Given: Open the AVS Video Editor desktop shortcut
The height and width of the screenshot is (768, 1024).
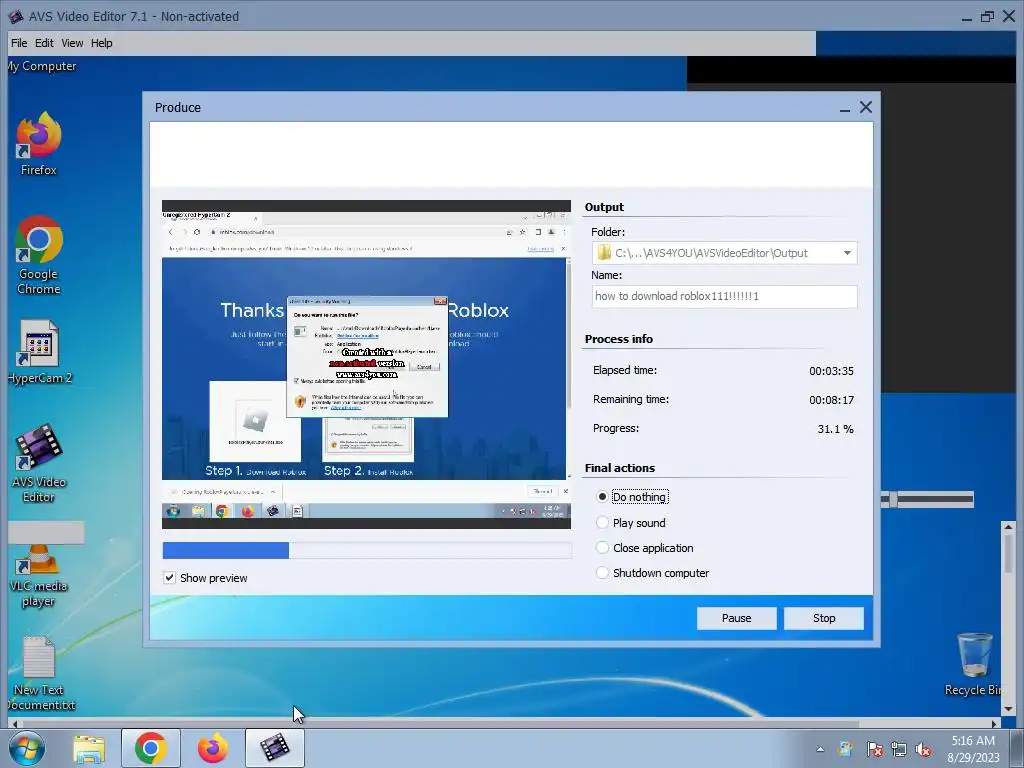Looking at the screenshot, I should [39, 463].
